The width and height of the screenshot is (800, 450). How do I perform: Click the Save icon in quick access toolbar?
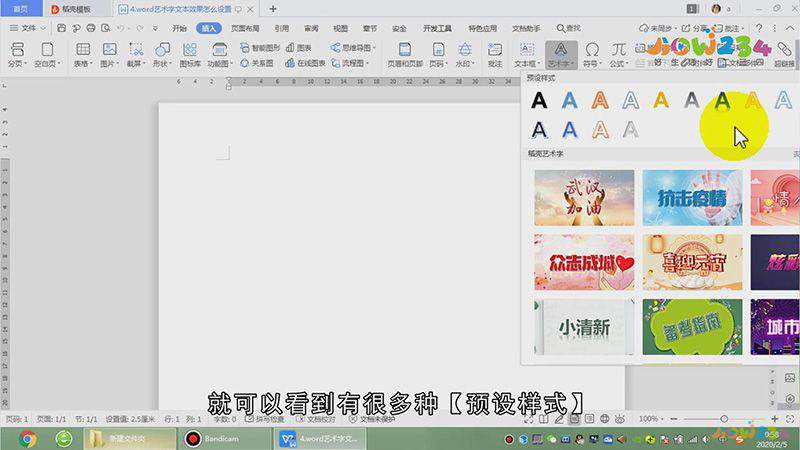(x=61, y=28)
